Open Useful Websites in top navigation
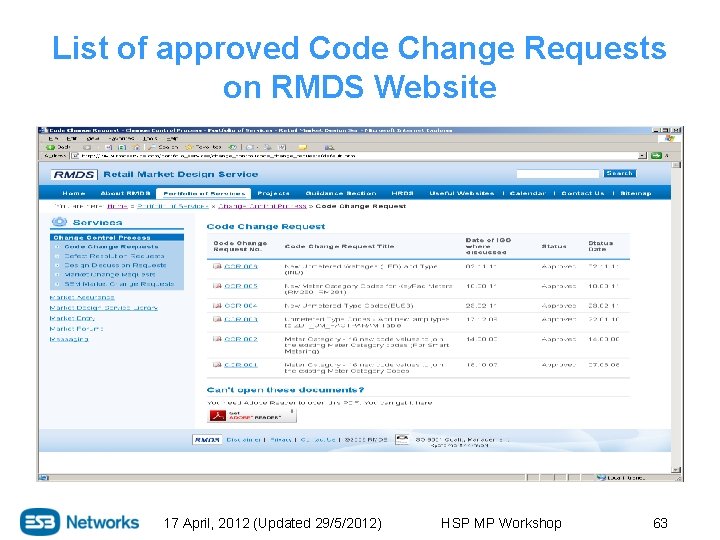Screen dimensions: 720x540 pos(461,193)
